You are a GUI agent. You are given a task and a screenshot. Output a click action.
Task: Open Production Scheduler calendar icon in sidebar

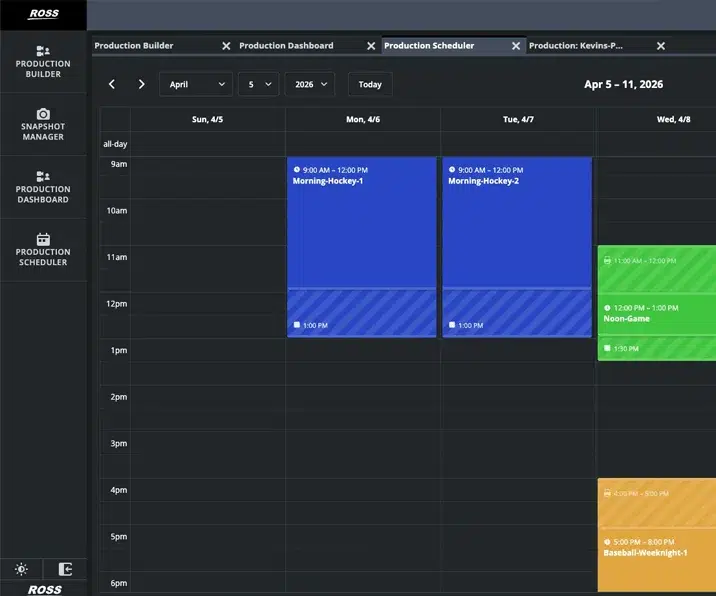pos(43,239)
